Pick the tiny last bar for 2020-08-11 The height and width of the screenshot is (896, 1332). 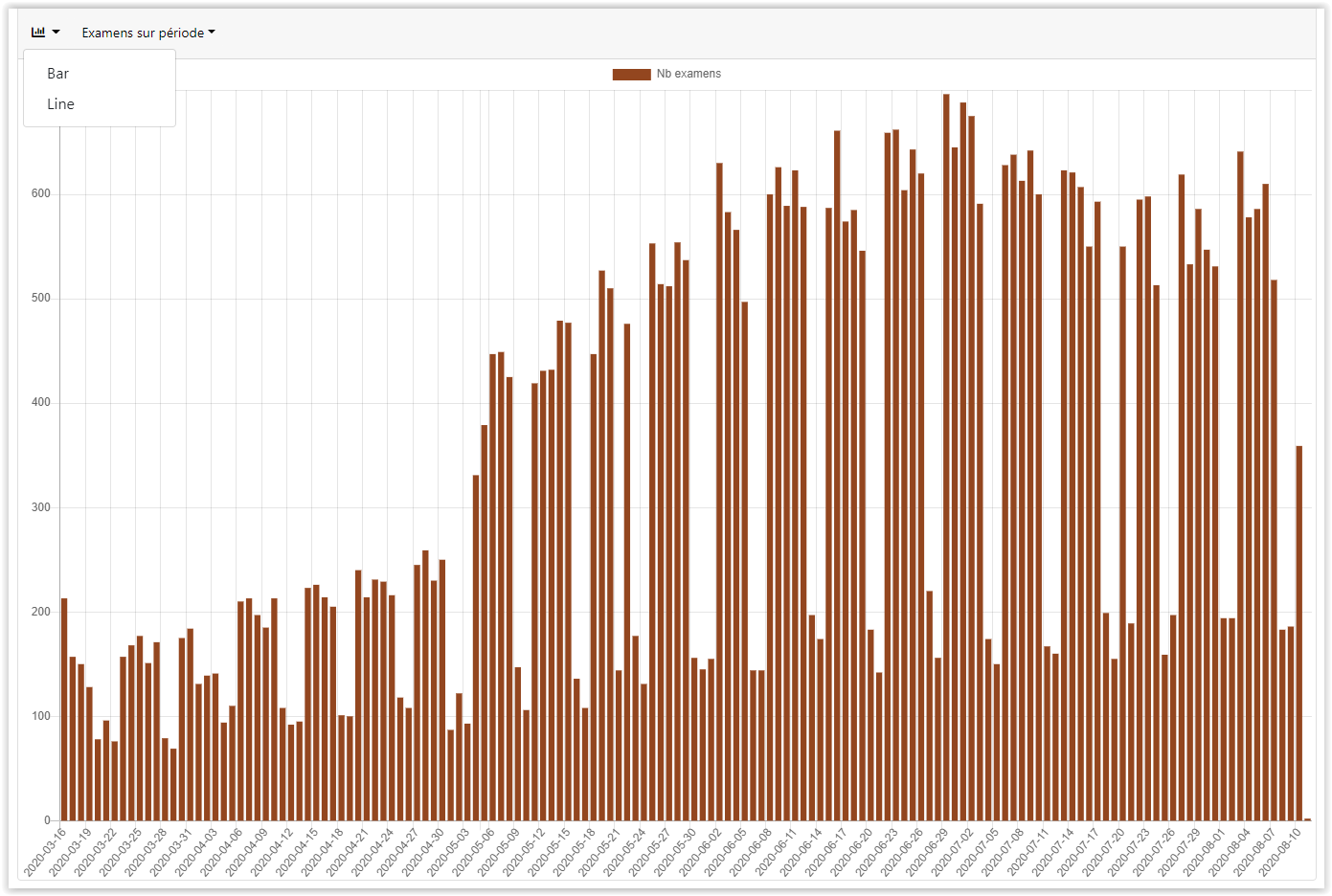pos(1308,819)
